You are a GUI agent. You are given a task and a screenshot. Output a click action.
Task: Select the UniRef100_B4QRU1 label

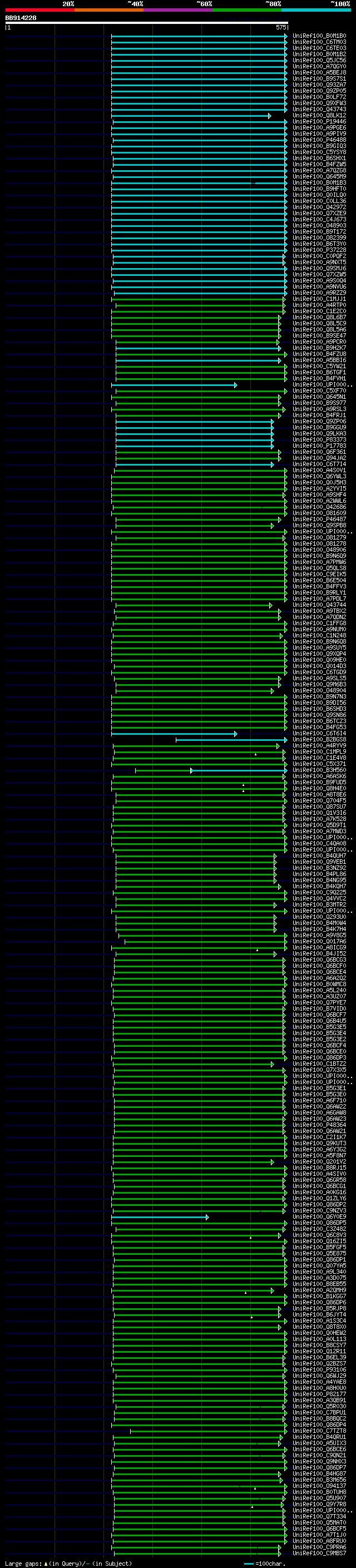(319, 1437)
